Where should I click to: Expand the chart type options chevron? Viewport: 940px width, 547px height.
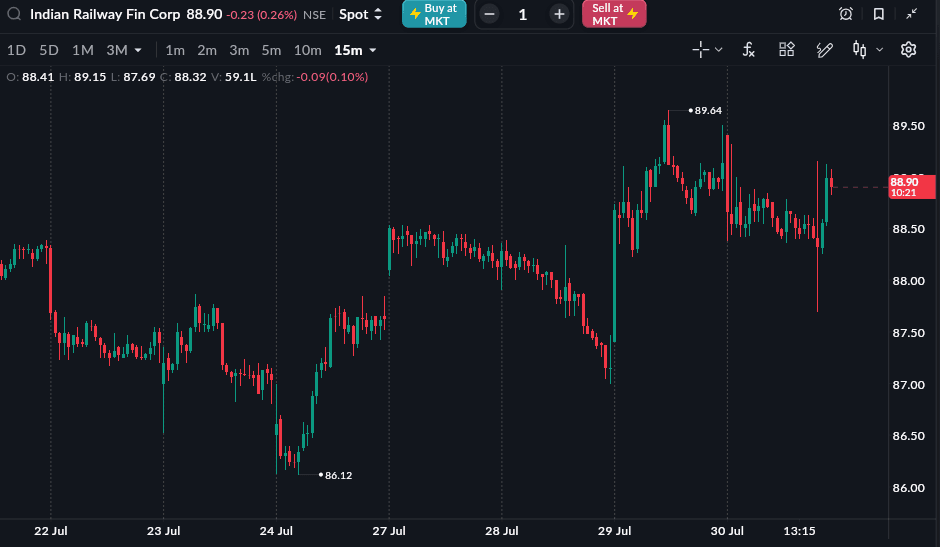coord(879,50)
